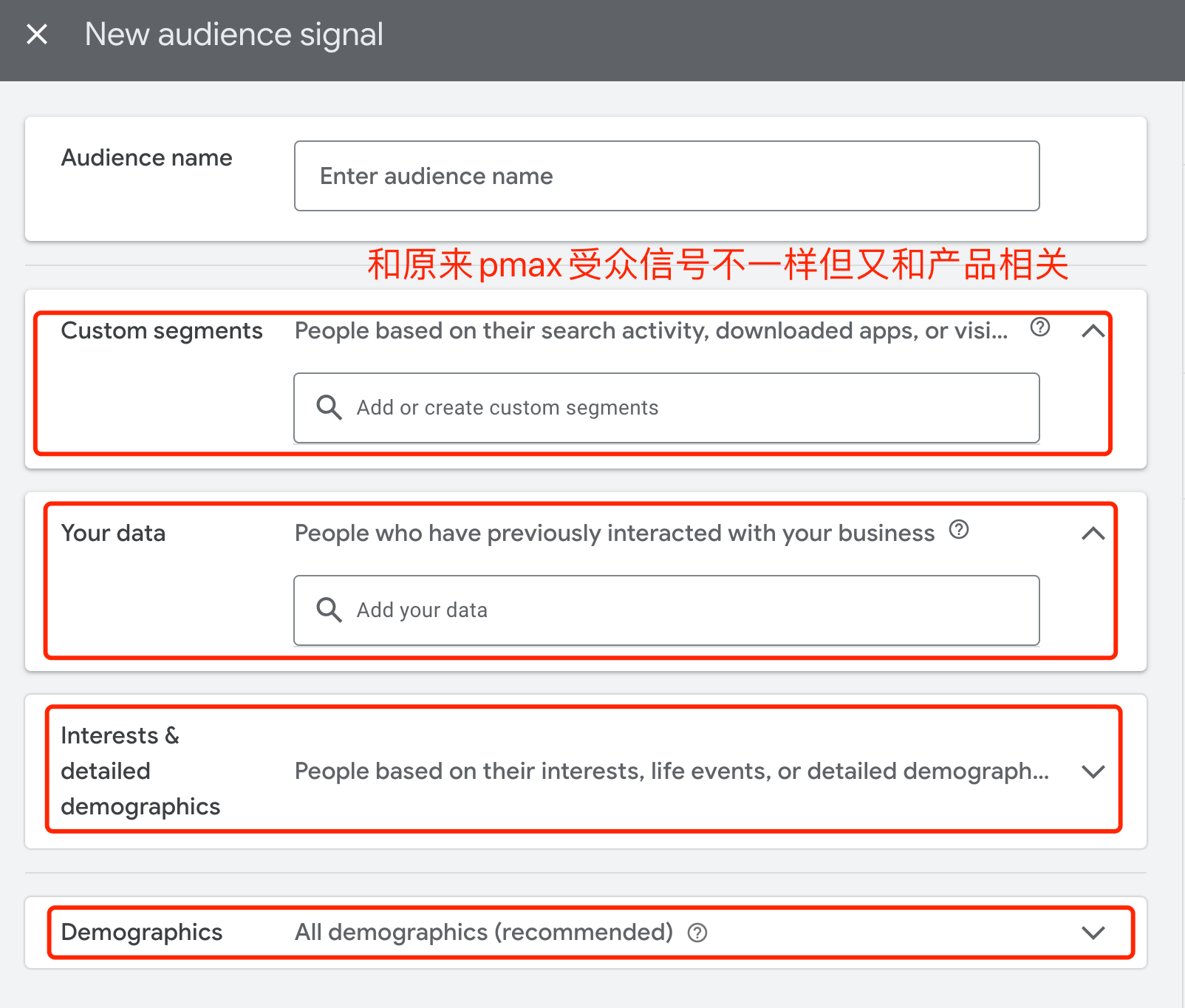
Task: Open the help tooltip for Custom segments
Action: (x=1039, y=327)
